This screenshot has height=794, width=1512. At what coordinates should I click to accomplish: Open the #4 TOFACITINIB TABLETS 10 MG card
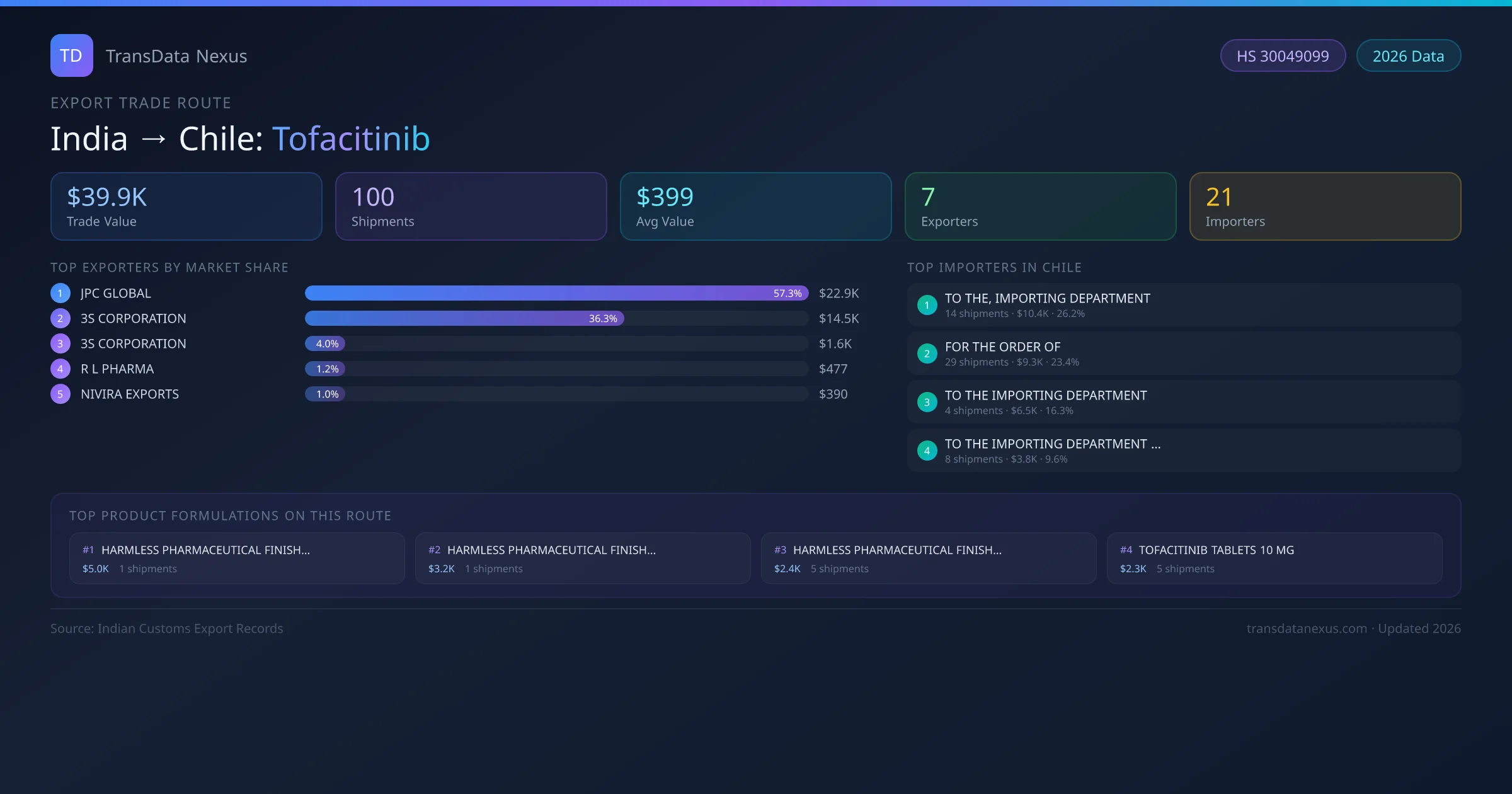coord(1274,558)
